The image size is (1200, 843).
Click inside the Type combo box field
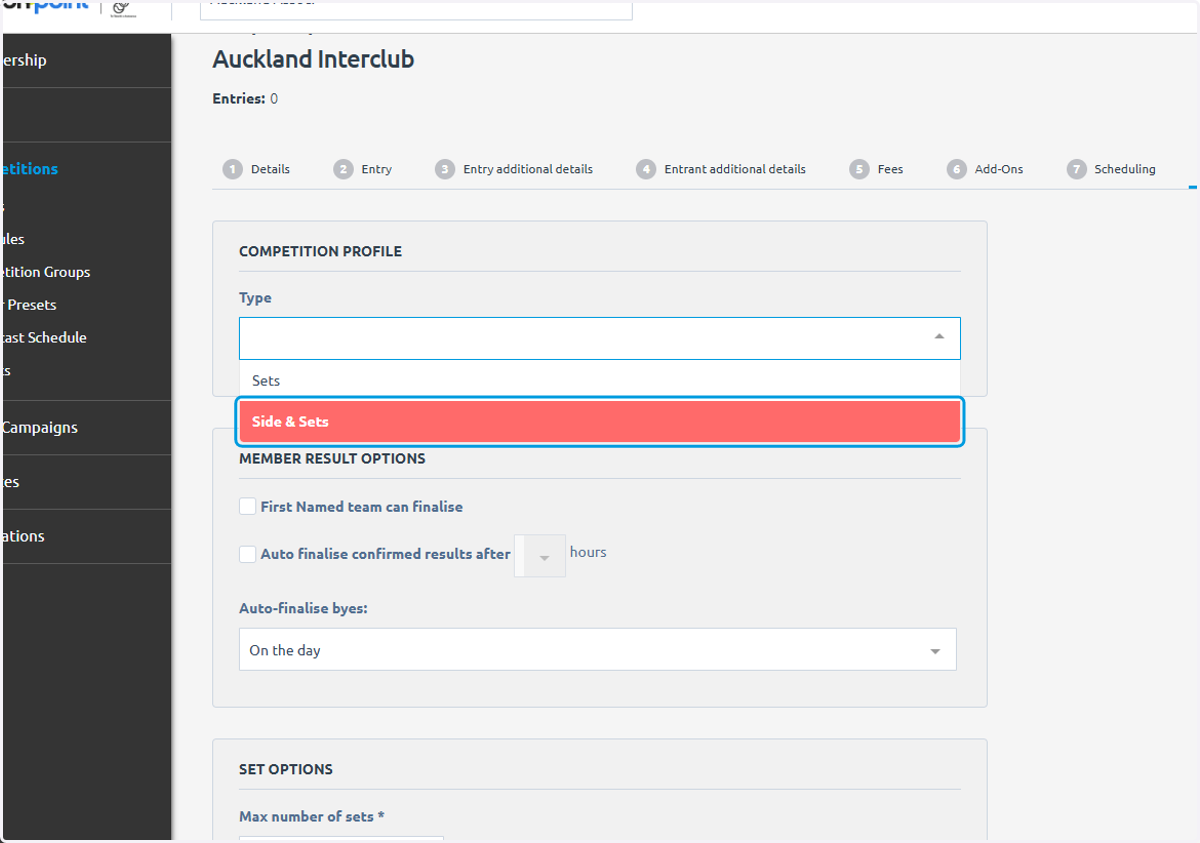pyautogui.click(x=600, y=338)
